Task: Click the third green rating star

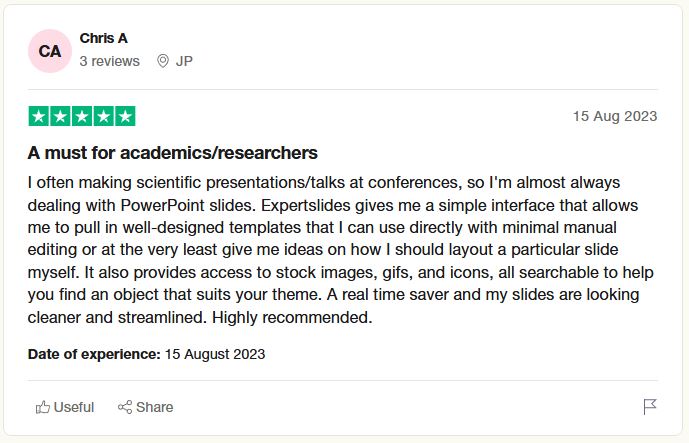Action: click(82, 116)
